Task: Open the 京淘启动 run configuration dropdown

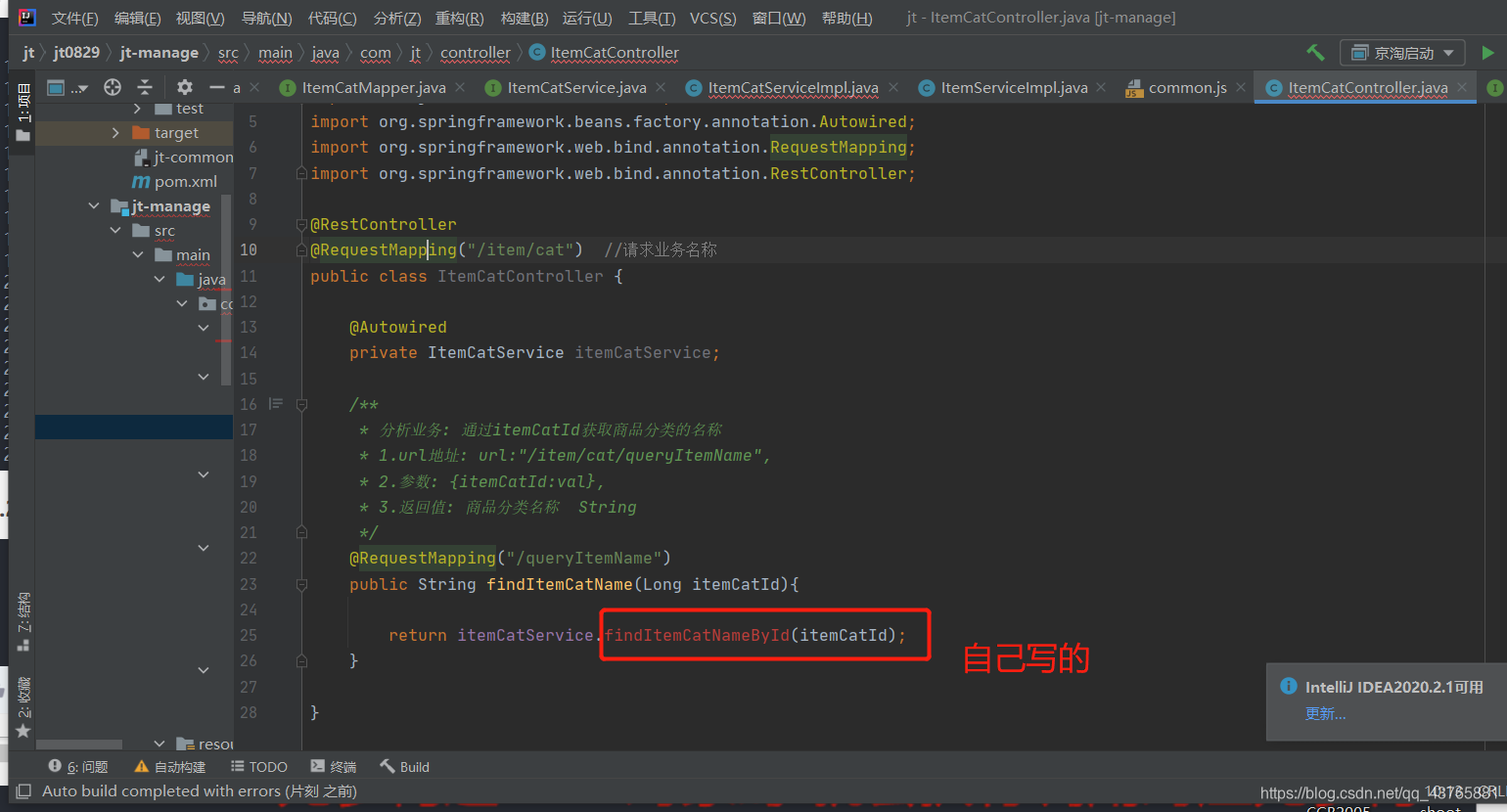Action: [1402, 53]
